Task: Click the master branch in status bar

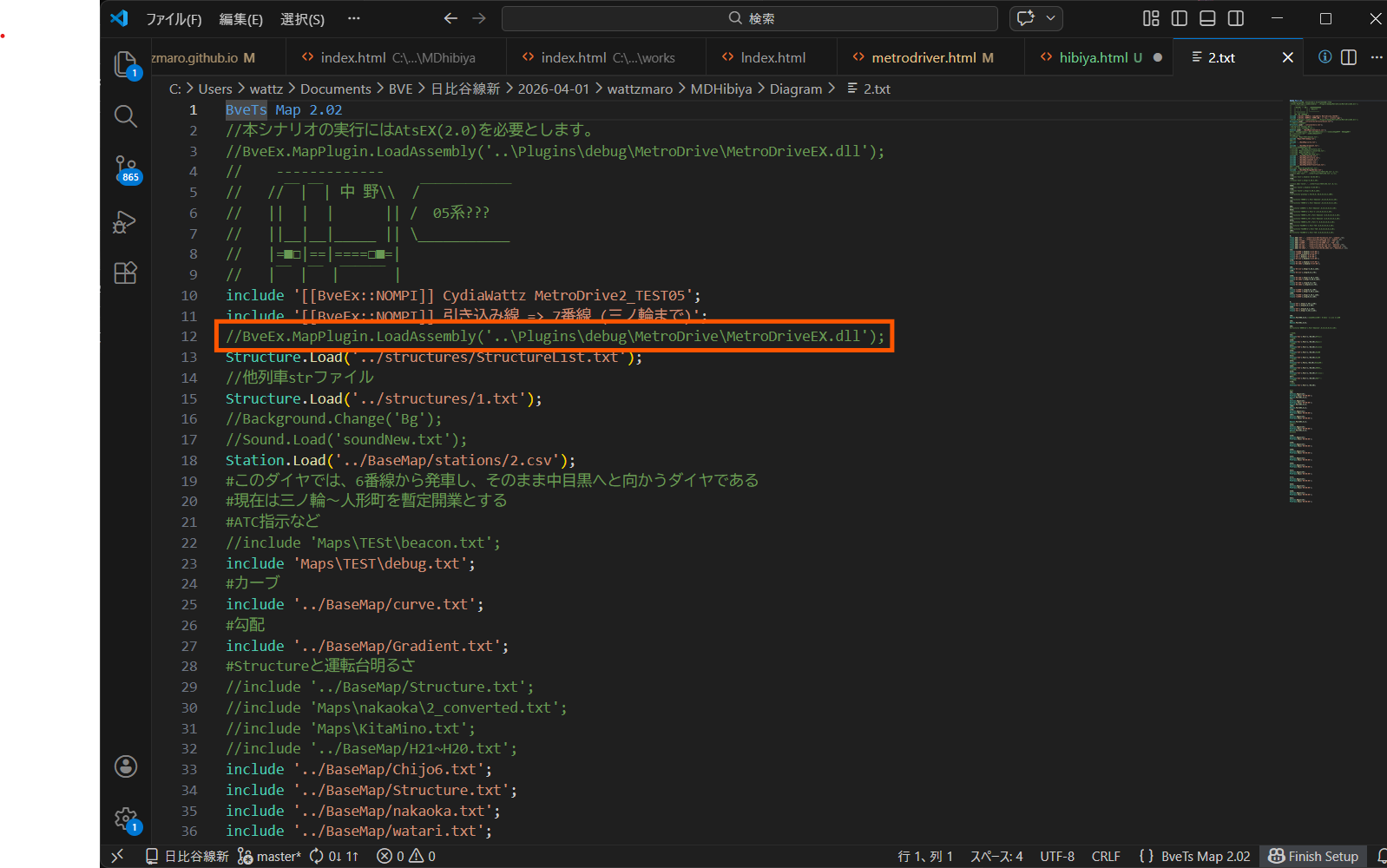Action: pyautogui.click(x=270, y=856)
